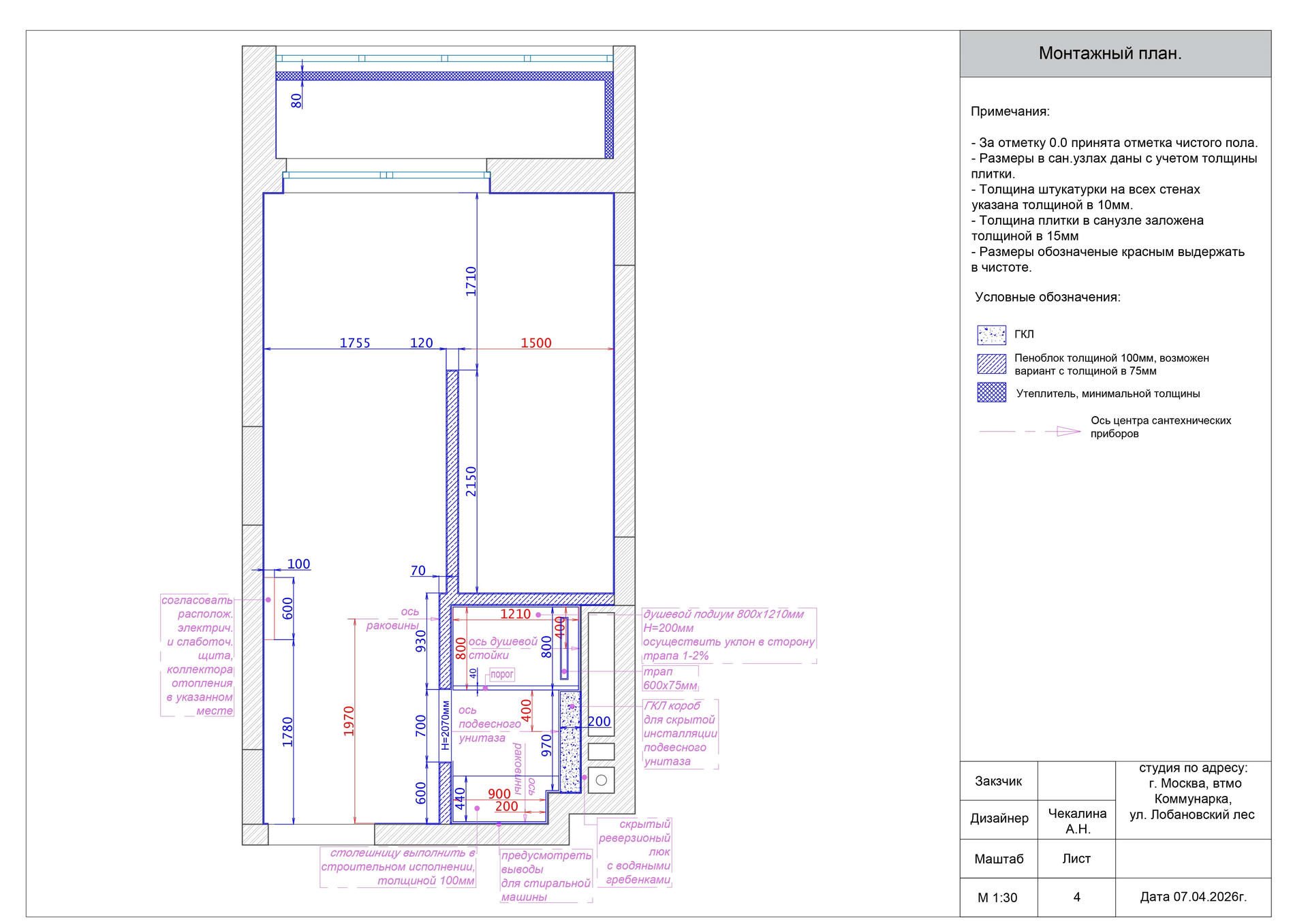The height and width of the screenshot is (924, 1308).
Task: Click the 'душевой подиум 800x1210мм' annotation
Action: click(723, 614)
